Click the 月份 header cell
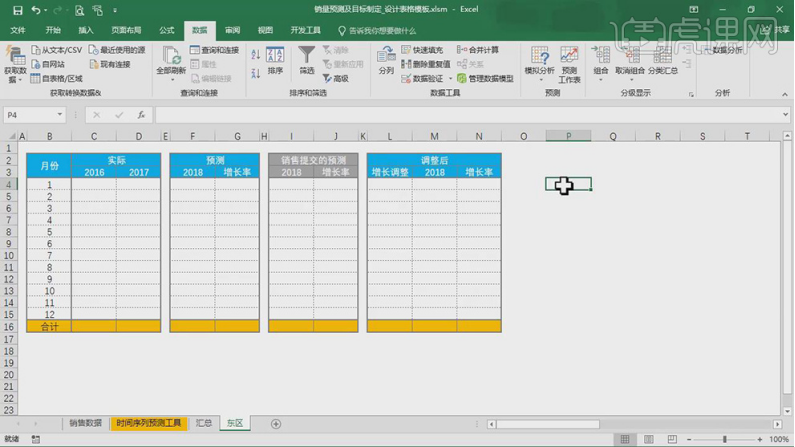795x447 pixels. 49,166
